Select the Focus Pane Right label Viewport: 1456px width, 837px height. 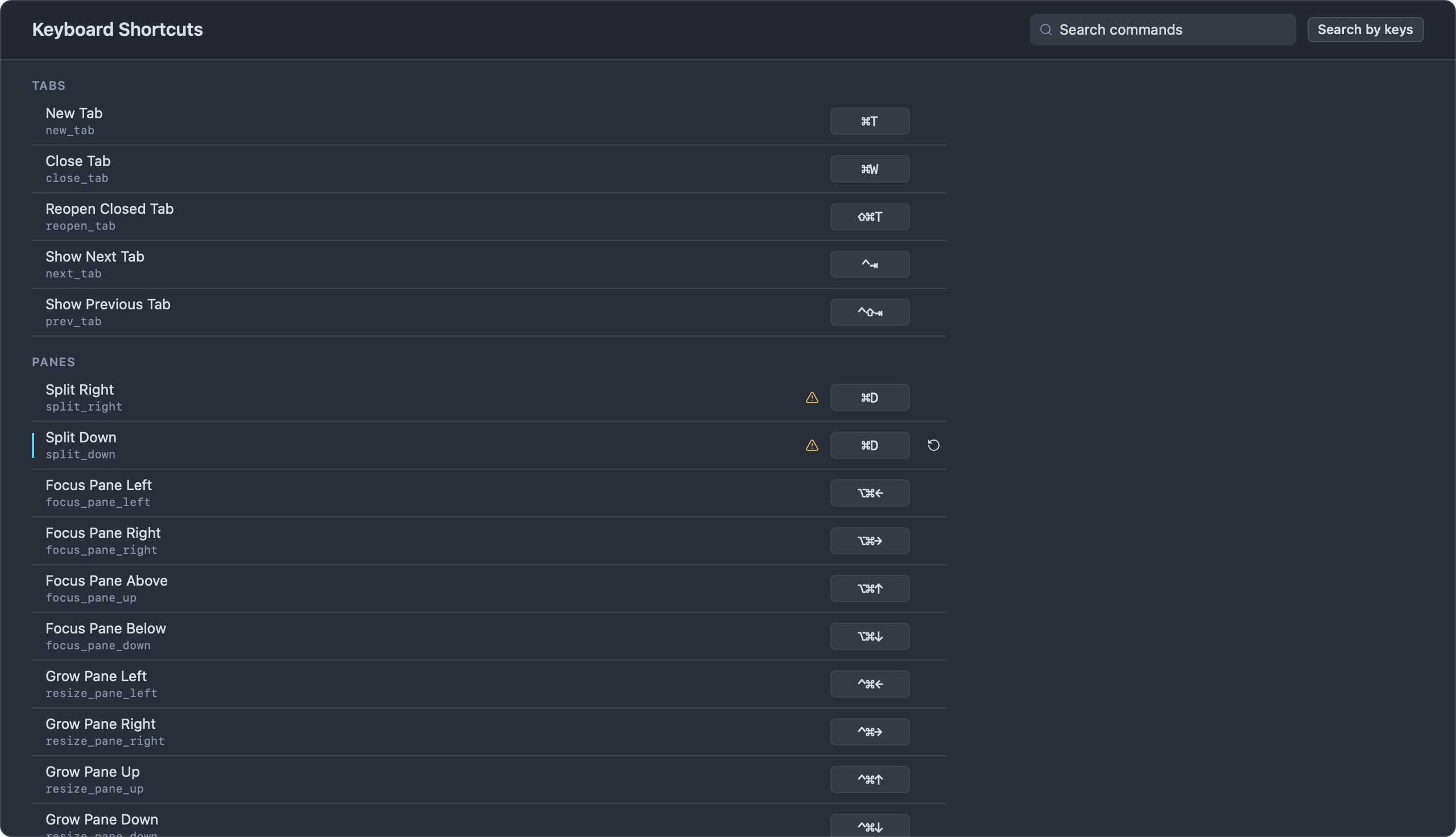(103, 533)
